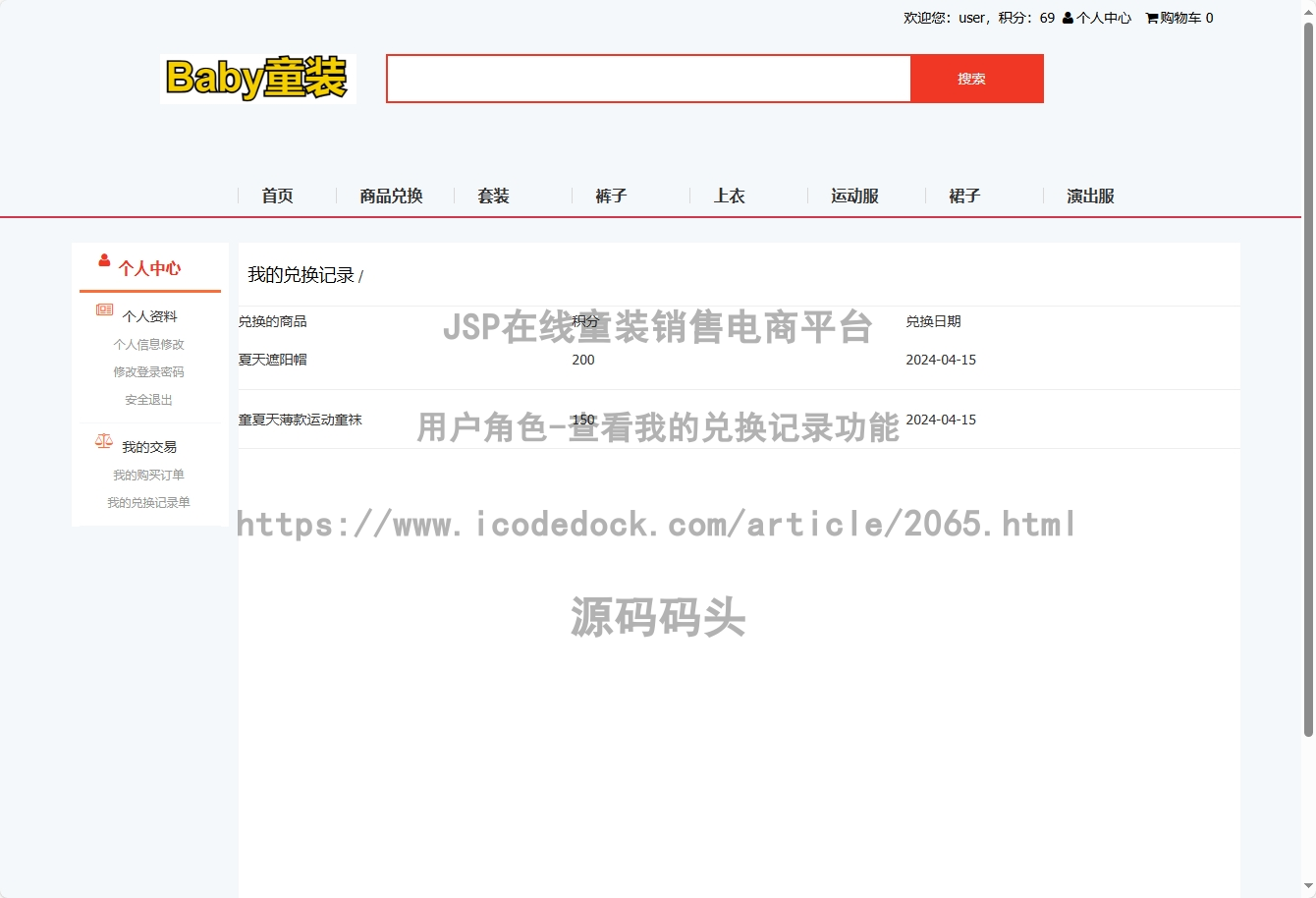Click the user icon beside 个人中心 in header

tap(1068, 18)
